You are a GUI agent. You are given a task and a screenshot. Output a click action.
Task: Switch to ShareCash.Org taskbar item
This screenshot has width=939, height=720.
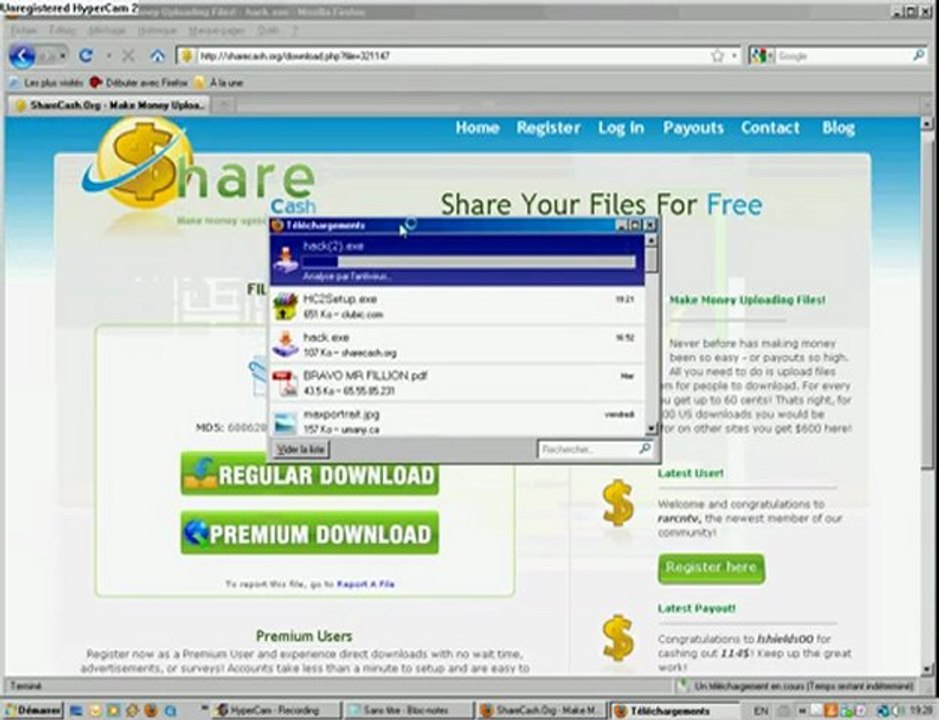(x=541, y=710)
